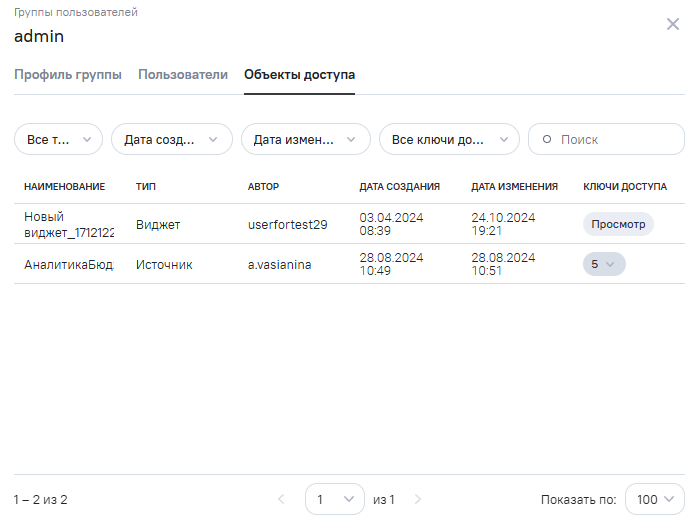Go to next page arrow
The width and height of the screenshot is (699, 516).
[418, 499]
